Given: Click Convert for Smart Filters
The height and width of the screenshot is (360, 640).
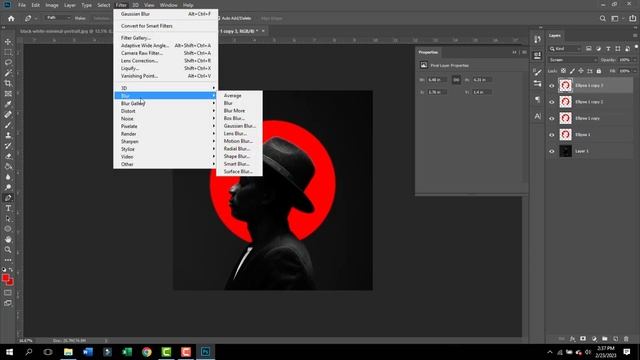Looking at the screenshot, I should coord(165,26).
